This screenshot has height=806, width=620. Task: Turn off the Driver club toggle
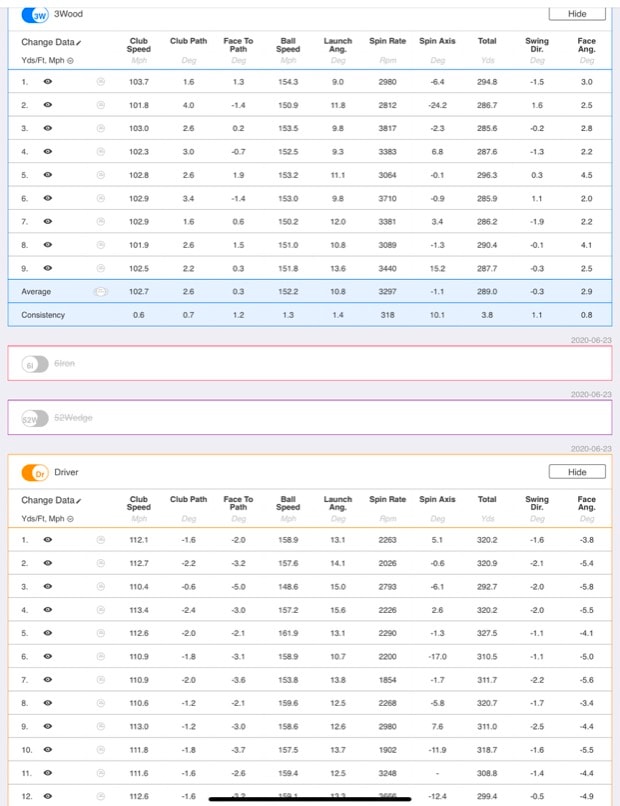35,472
